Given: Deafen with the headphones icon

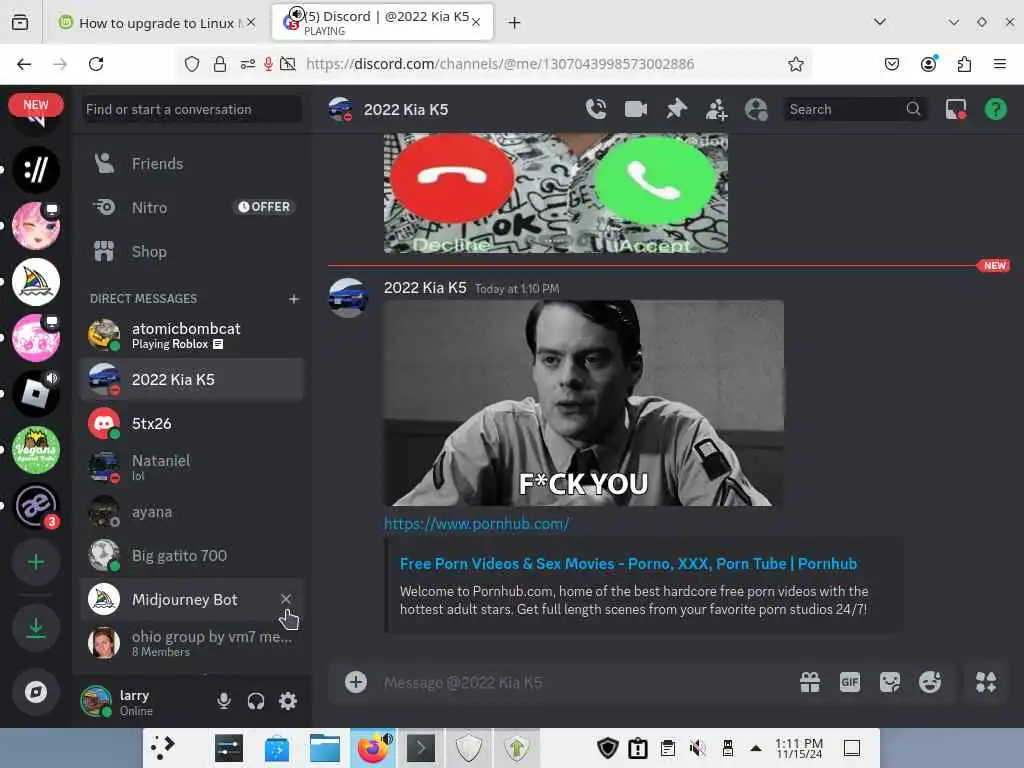Looking at the screenshot, I should click(x=256, y=701).
